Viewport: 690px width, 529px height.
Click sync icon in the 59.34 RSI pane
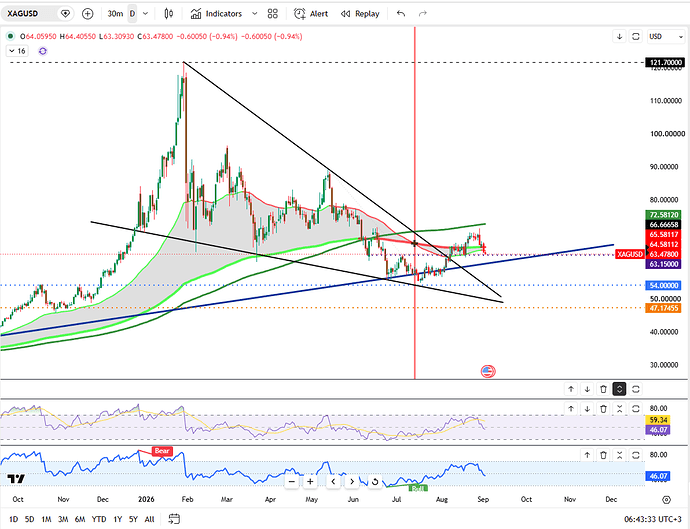[635, 409]
